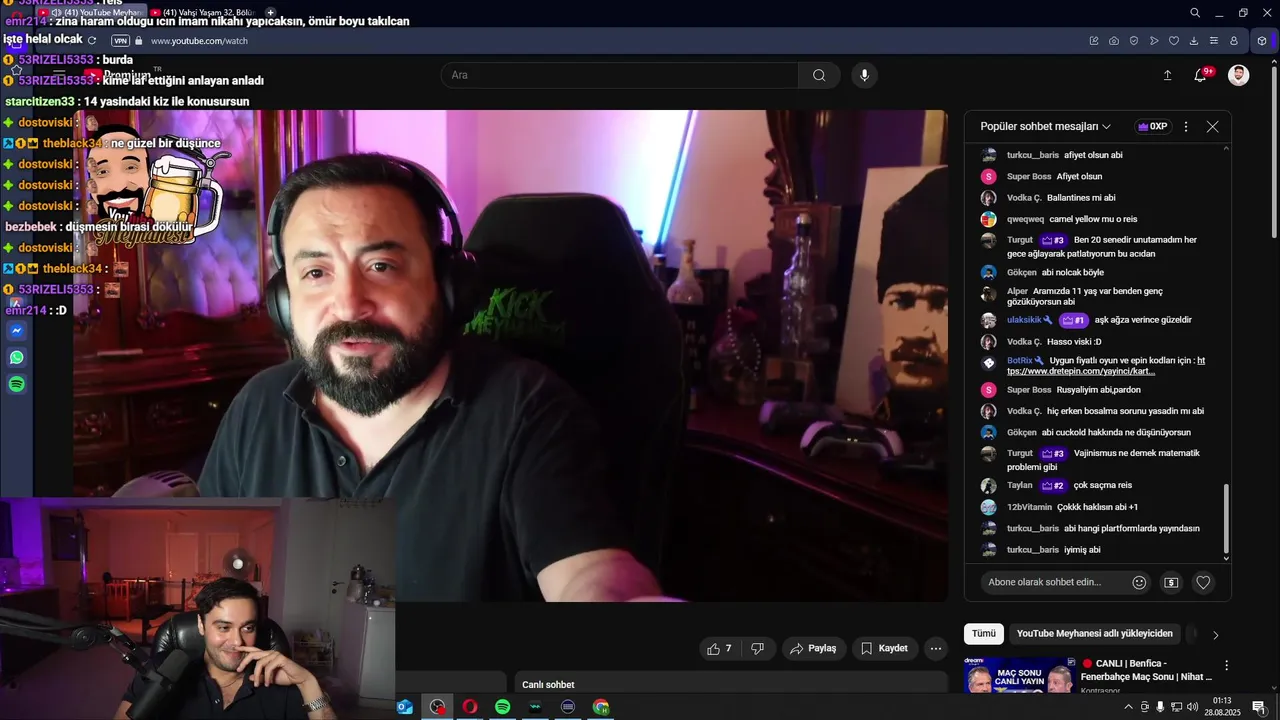Image resolution: width=1280 pixels, height=720 pixels.
Task: Click the Canlı sohbet section heading
Action: [548, 685]
